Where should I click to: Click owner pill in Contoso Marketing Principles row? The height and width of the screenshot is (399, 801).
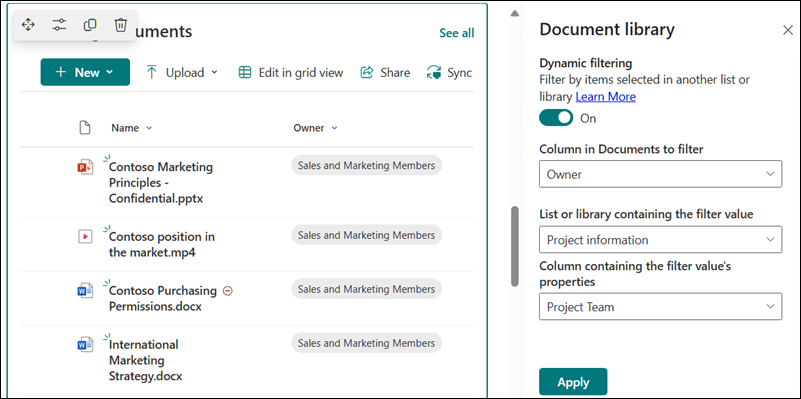click(x=366, y=166)
